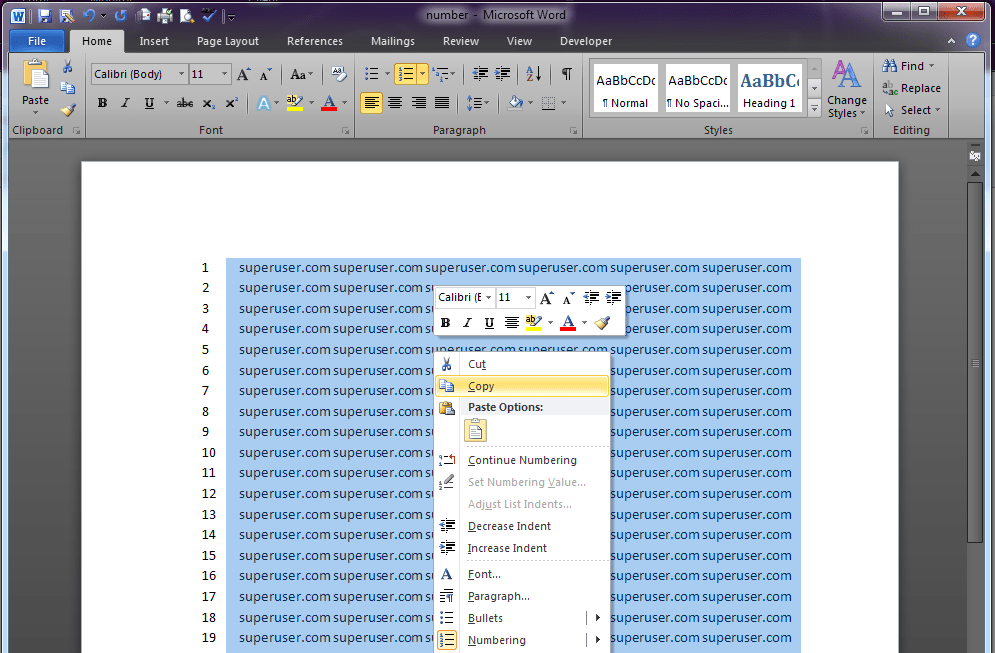Switch to the Developer tab
The height and width of the screenshot is (653, 995).
586,41
